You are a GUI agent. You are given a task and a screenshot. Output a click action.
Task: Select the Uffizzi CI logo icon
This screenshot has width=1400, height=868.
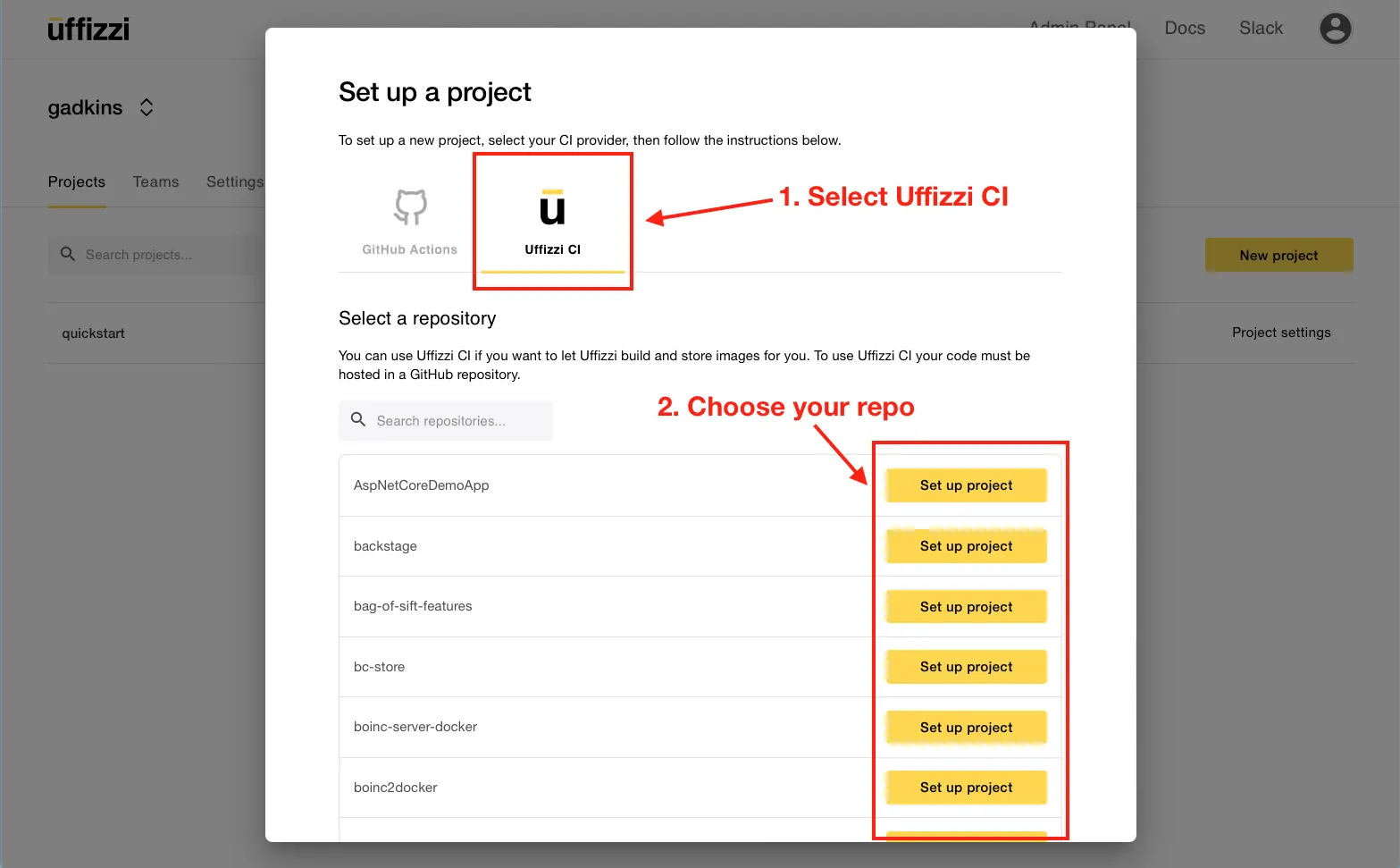[552, 207]
